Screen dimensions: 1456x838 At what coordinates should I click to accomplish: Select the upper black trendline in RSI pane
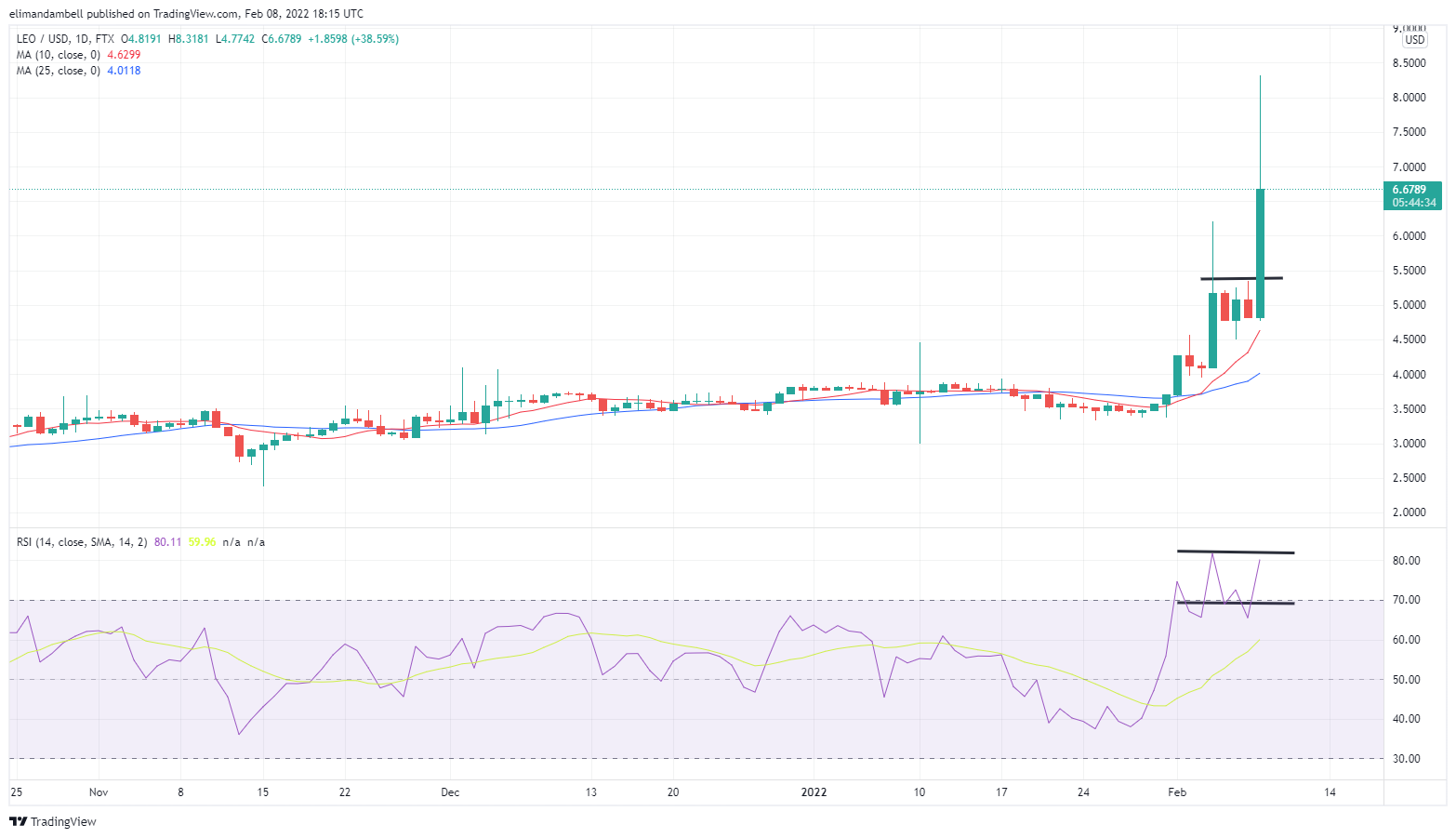tap(1235, 552)
